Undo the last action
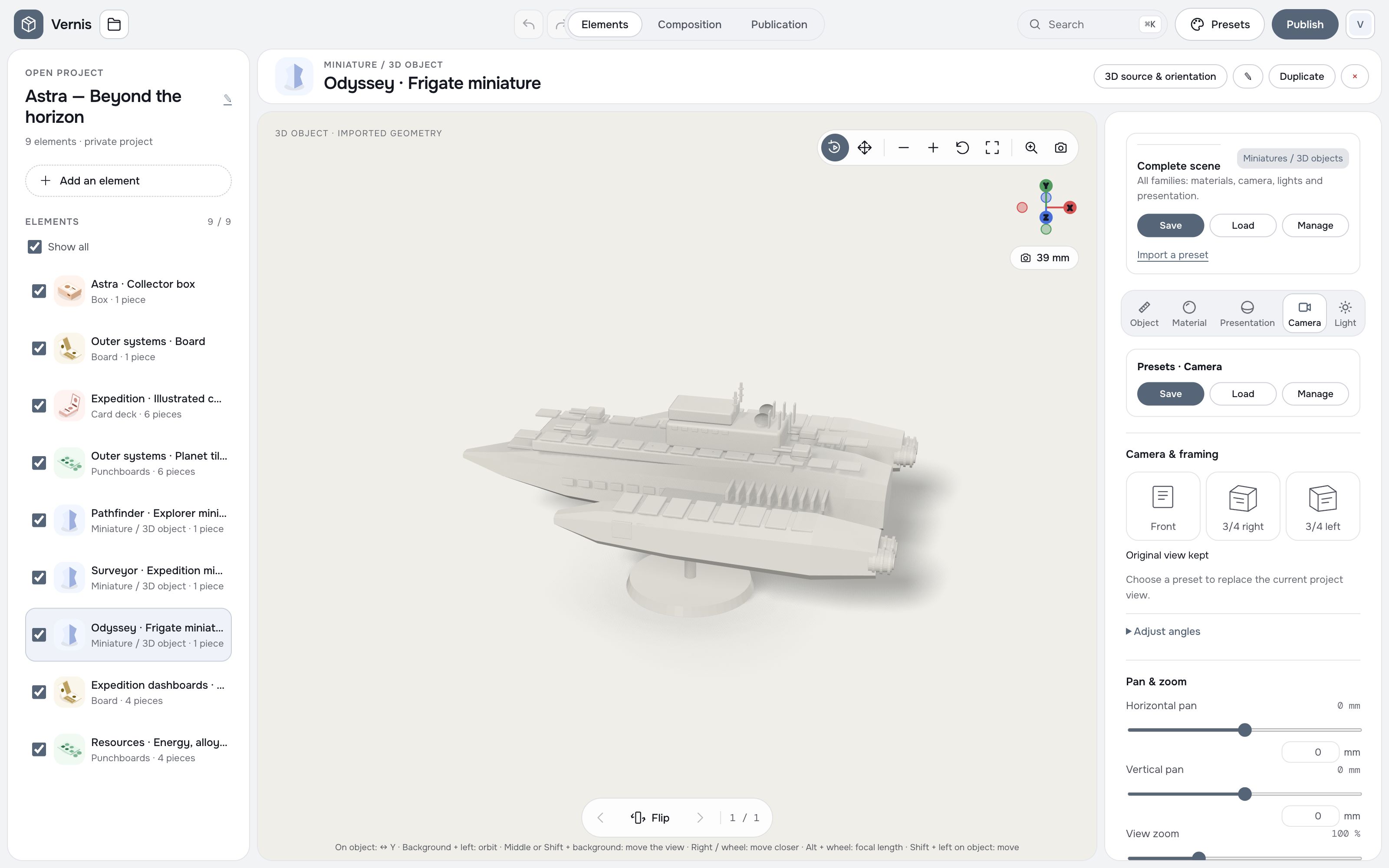The image size is (1389, 868). coord(529,24)
